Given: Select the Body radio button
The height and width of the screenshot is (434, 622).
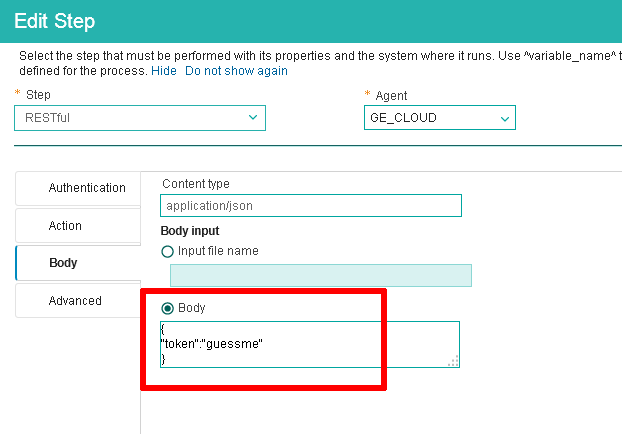Looking at the screenshot, I should [168, 308].
